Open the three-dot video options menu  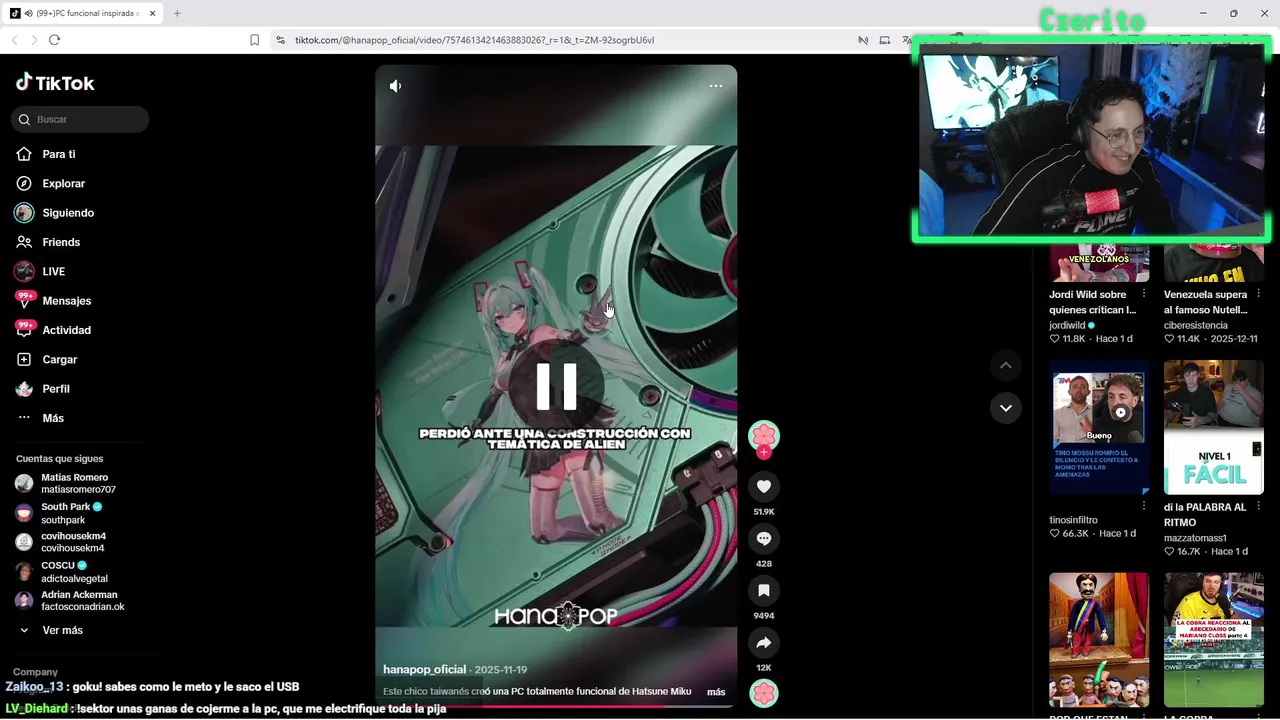tap(716, 86)
